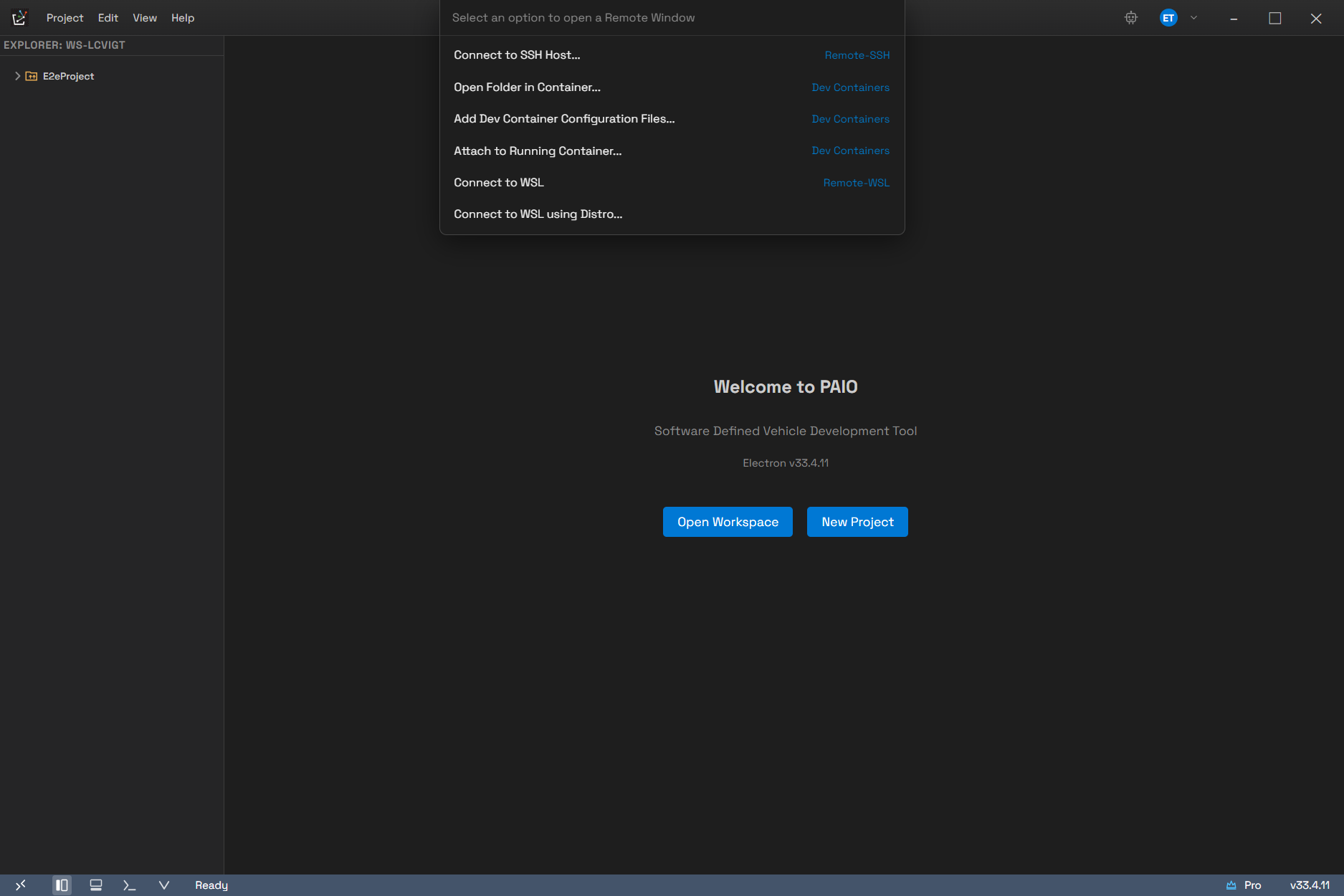This screenshot has height=896, width=1344.
Task: Select Connect to SSH Host option
Action: pos(672,55)
